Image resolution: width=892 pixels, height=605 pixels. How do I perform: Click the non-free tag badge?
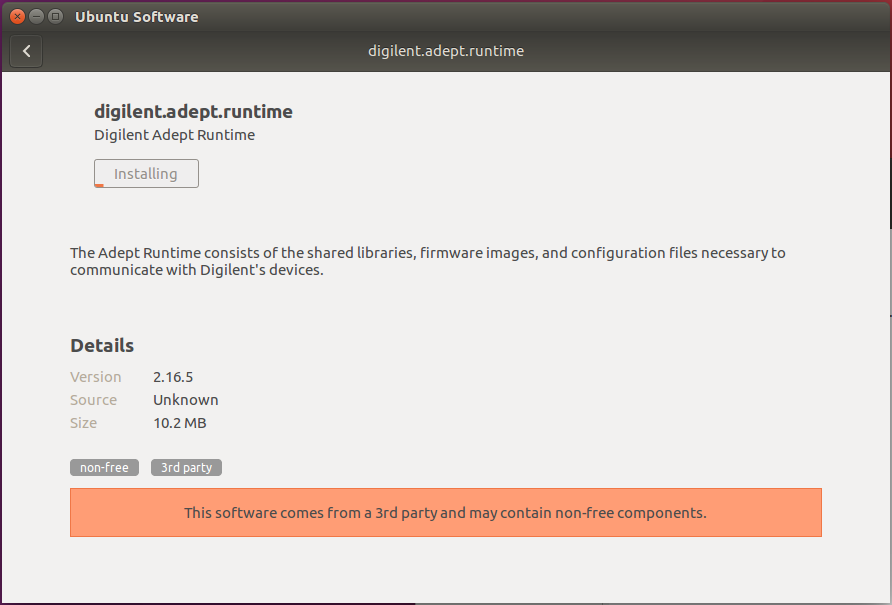pyautogui.click(x=104, y=467)
